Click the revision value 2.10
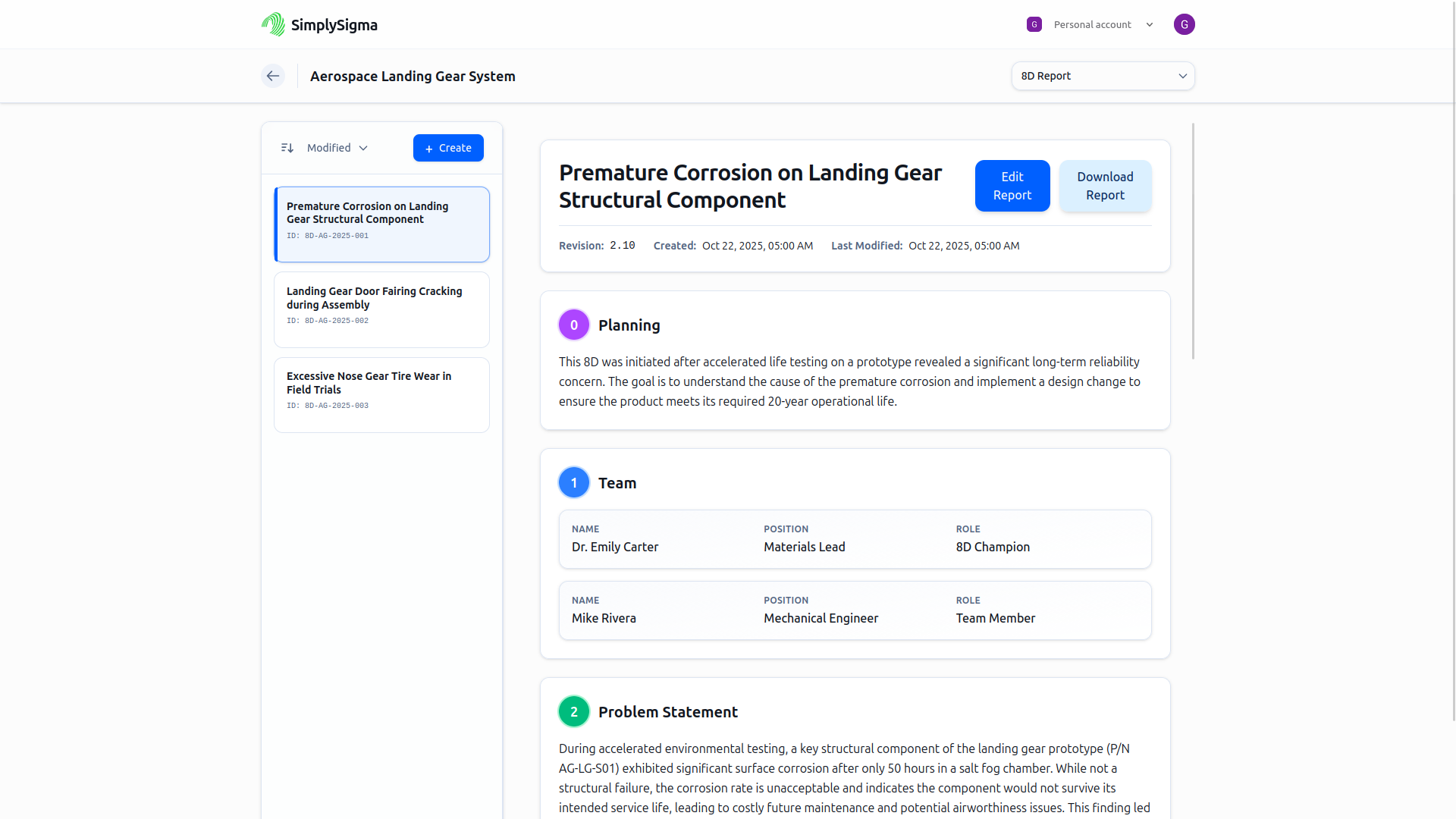Viewport: 1456px width, 819px height. click(x=622, y=245)
